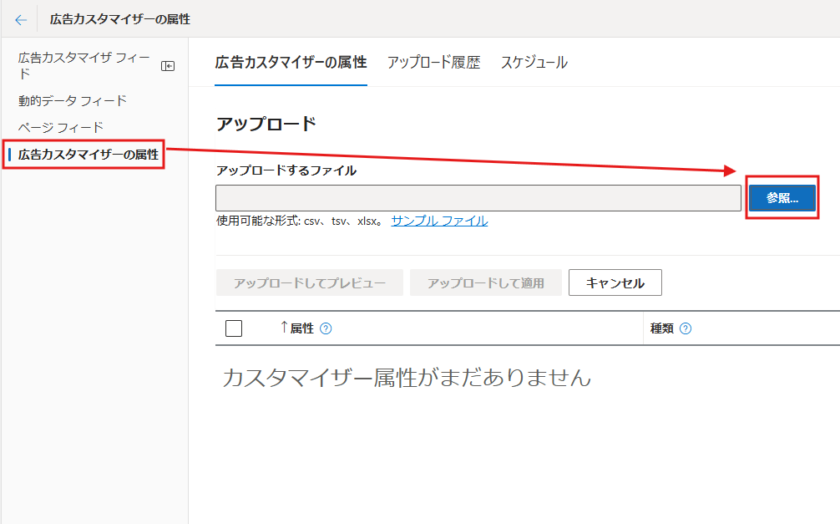Open help icon next to 種類
The image size is (840, 524).
coord(686,328)
